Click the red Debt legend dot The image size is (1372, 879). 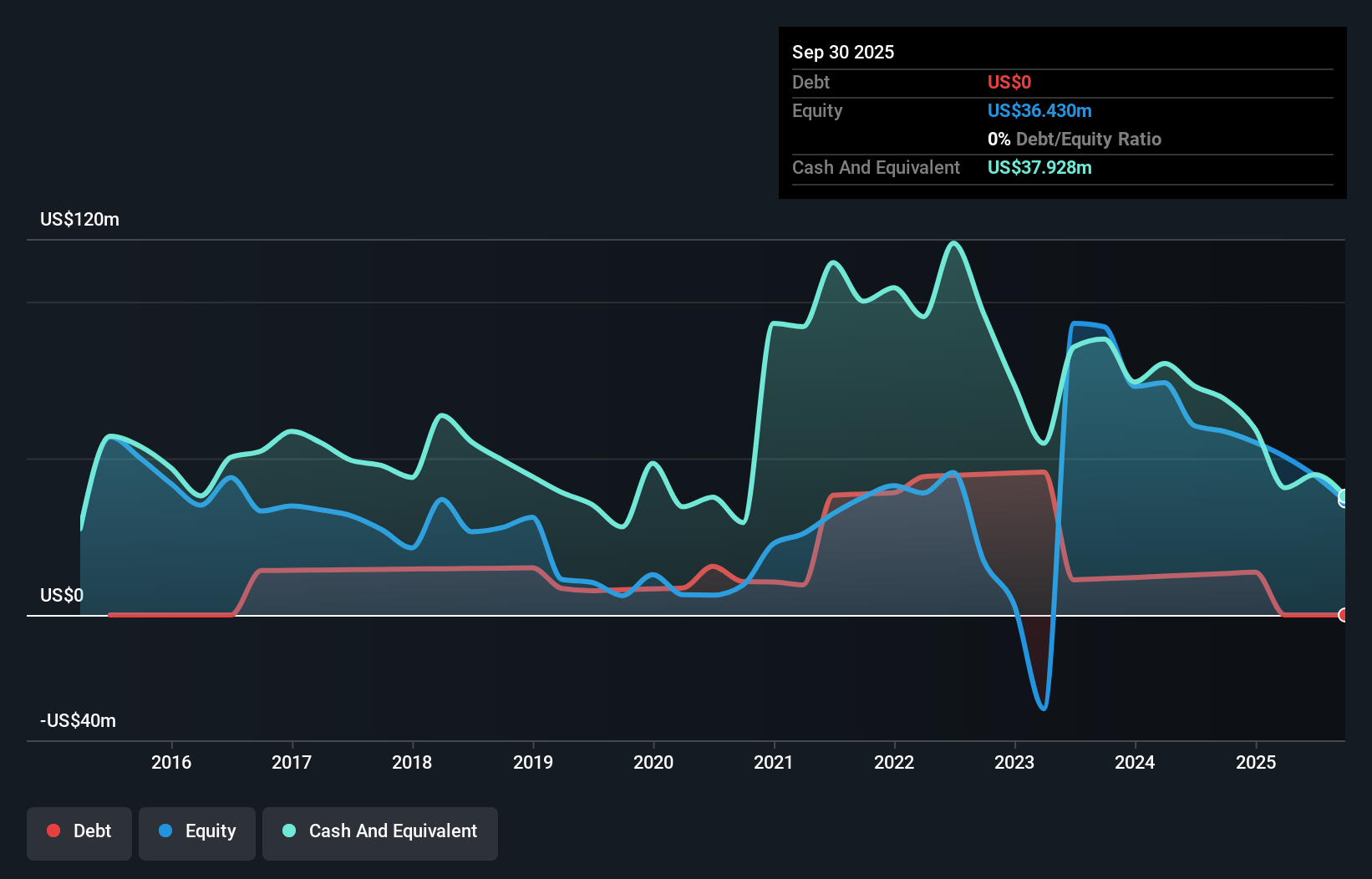coord(53,831)
